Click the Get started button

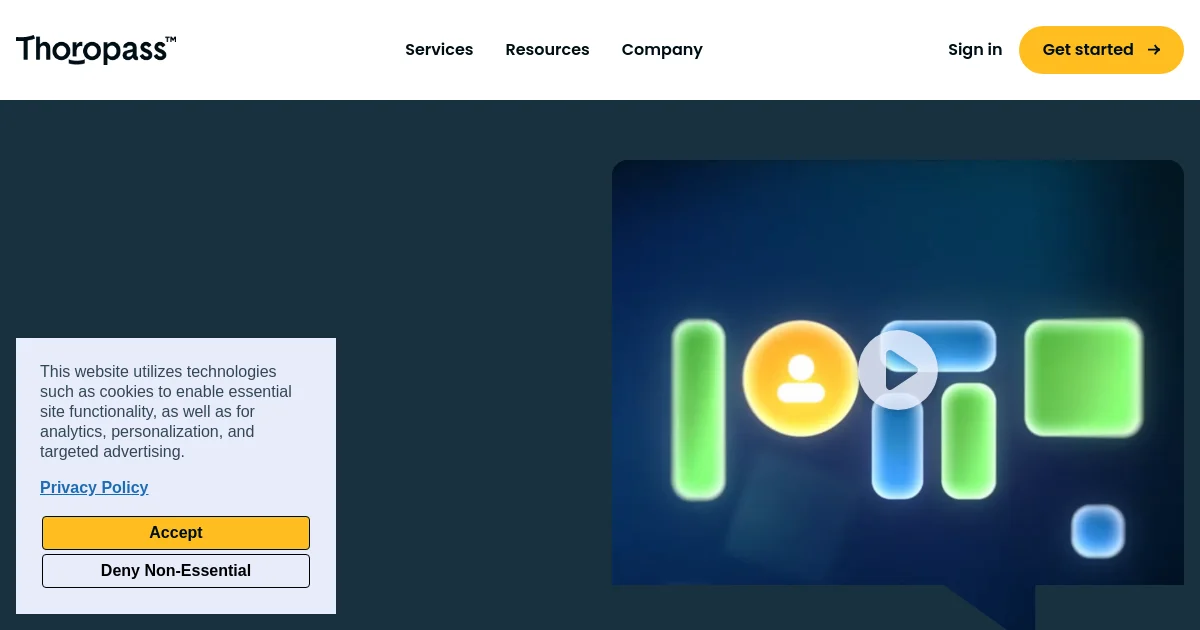click(x=1101, y=50)
